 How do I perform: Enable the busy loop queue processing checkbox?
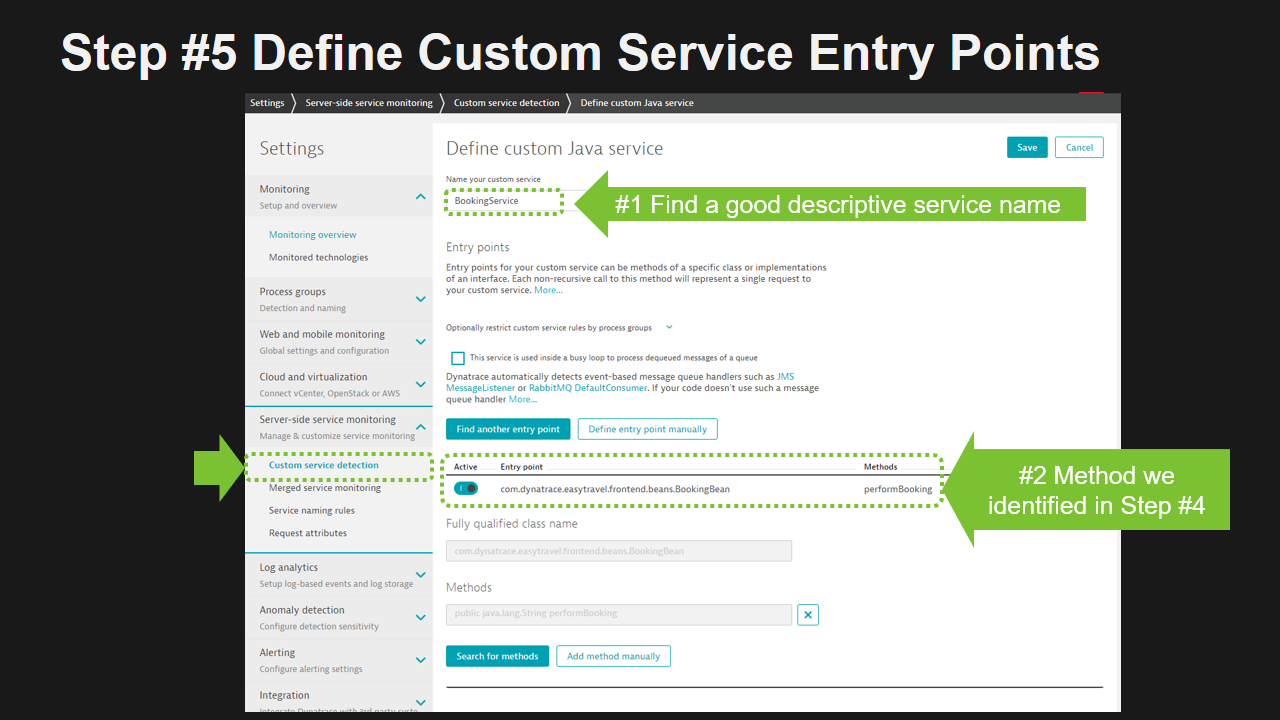click(458, 358)
